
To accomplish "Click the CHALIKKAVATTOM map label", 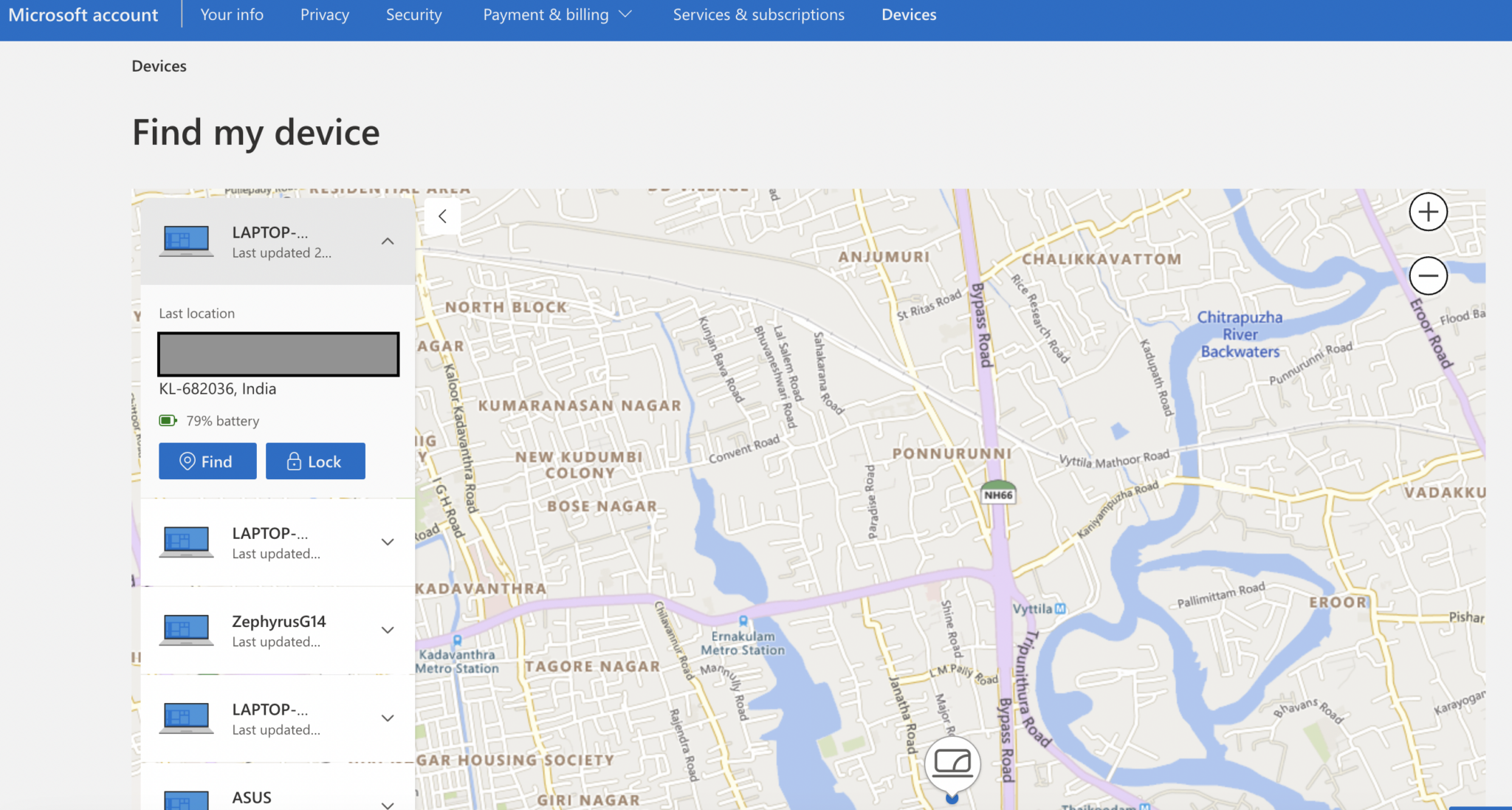I will point(1102,259).
